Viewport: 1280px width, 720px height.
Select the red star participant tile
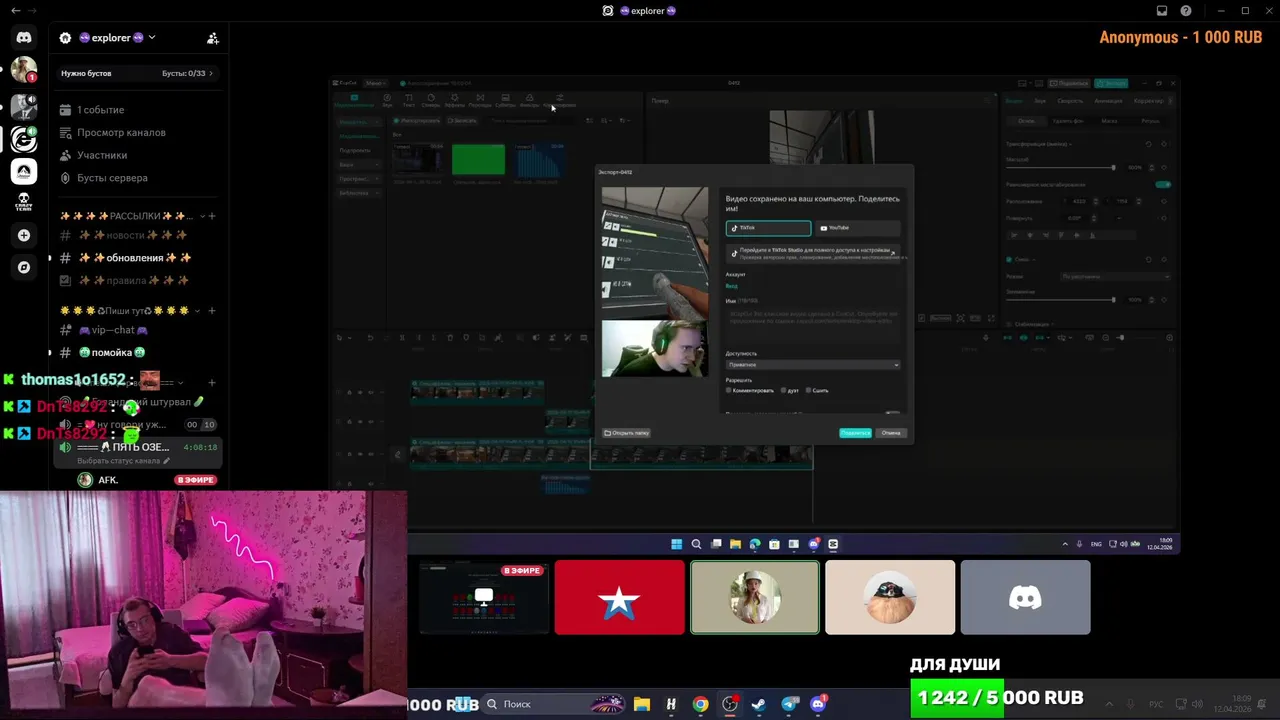pyautogui.click(x=620, y=597)
